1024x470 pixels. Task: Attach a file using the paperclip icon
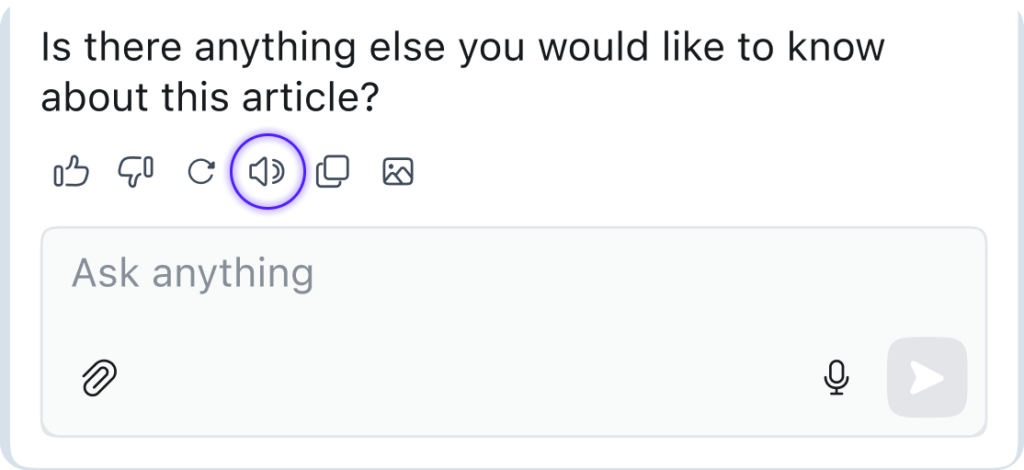(x=100, y=378)
